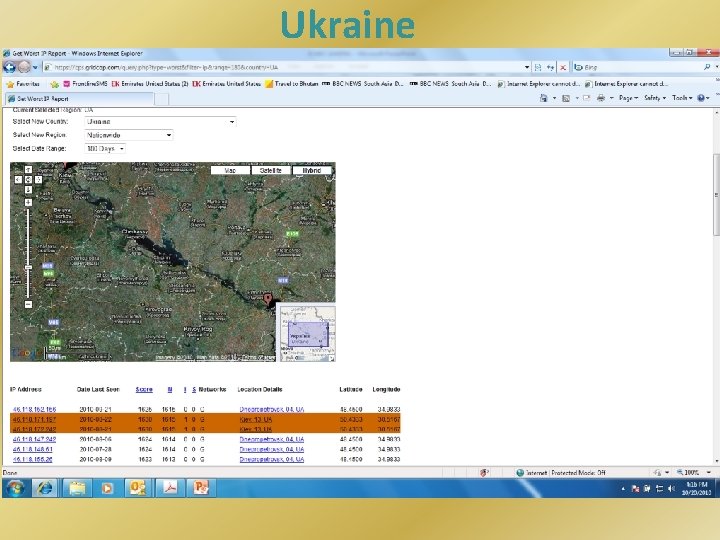
Task: Click the volume speaker tray icon
Action: coord(671,489)
